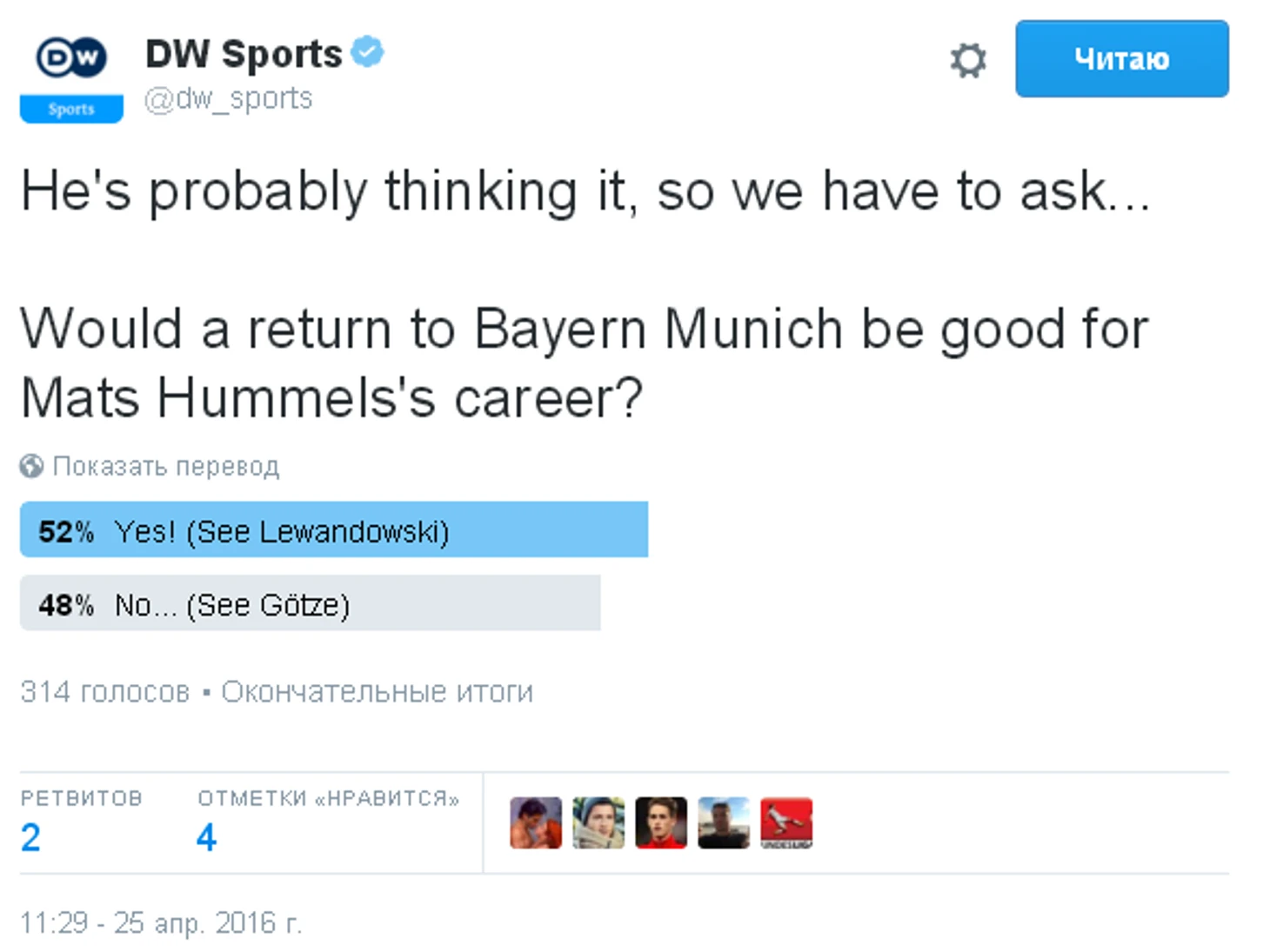1270x952 pixels.
Task: Open the DW Sports account name
Action: 244,54
